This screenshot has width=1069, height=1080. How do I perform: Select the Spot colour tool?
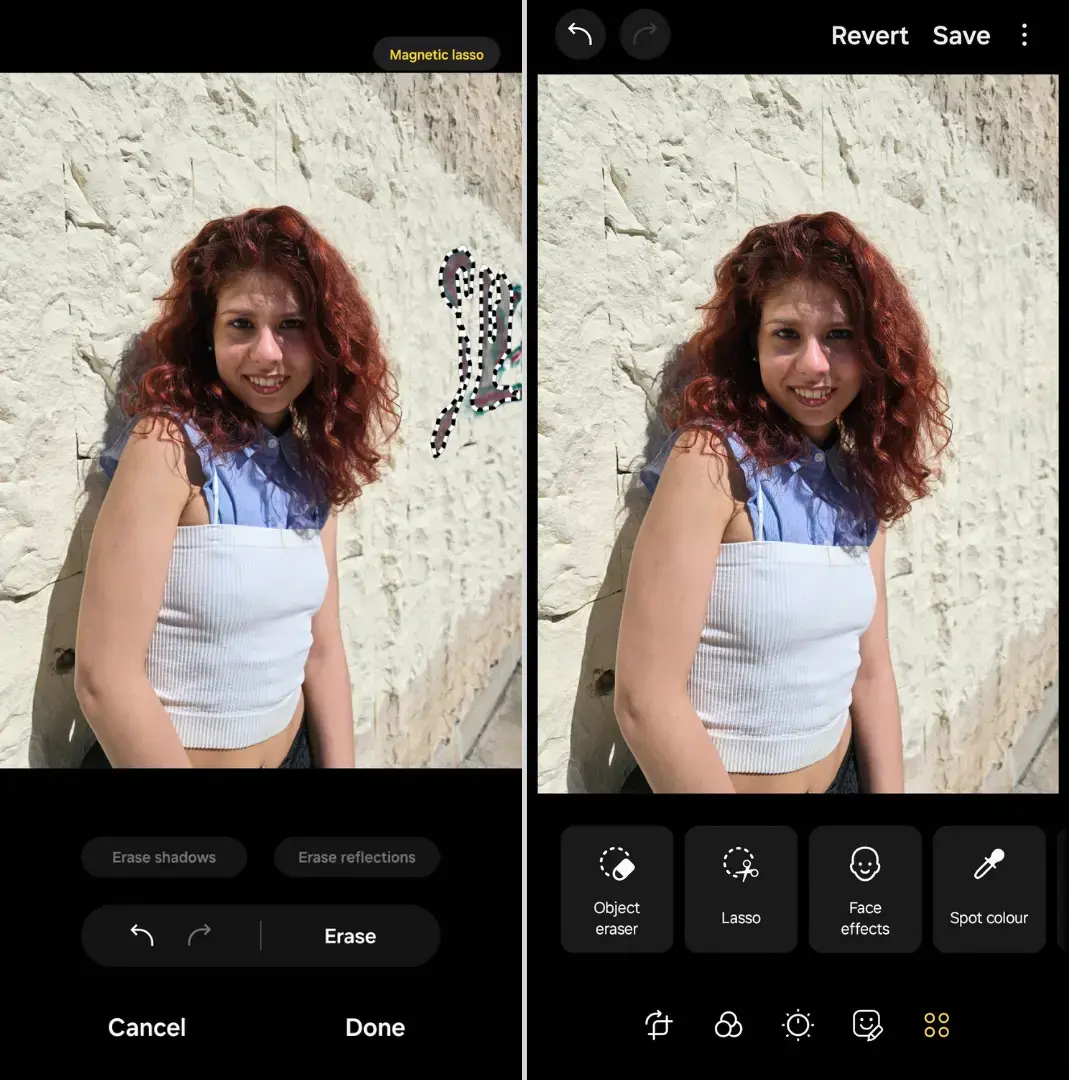988,888
